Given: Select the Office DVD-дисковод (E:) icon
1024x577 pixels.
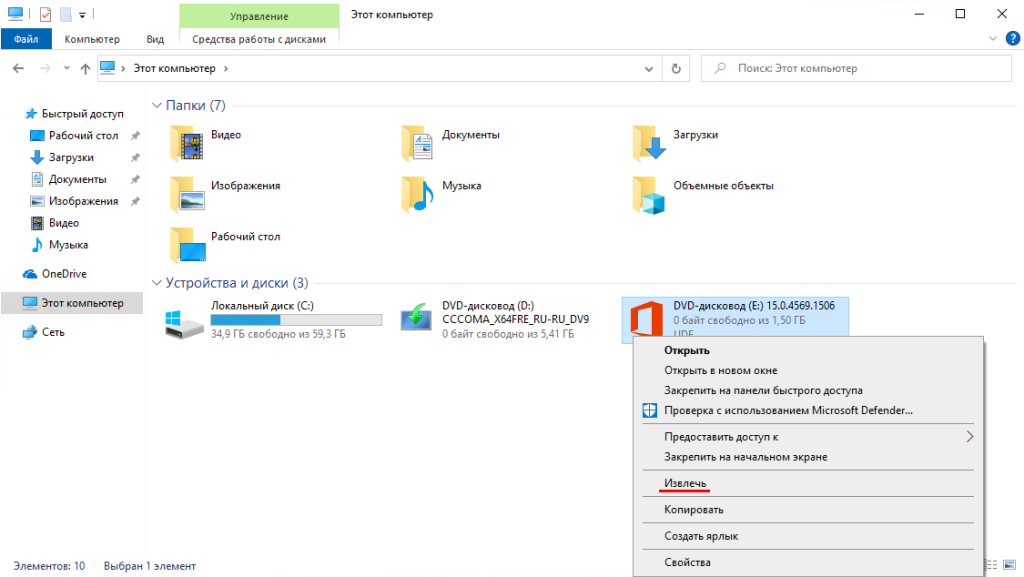Looking at the screenshot, I should (x=647, y=319).
